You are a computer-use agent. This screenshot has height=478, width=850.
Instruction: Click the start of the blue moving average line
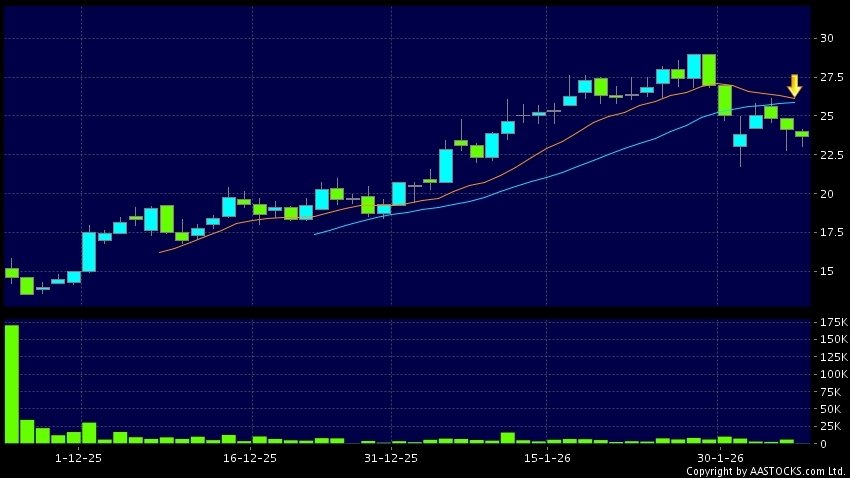315,234
